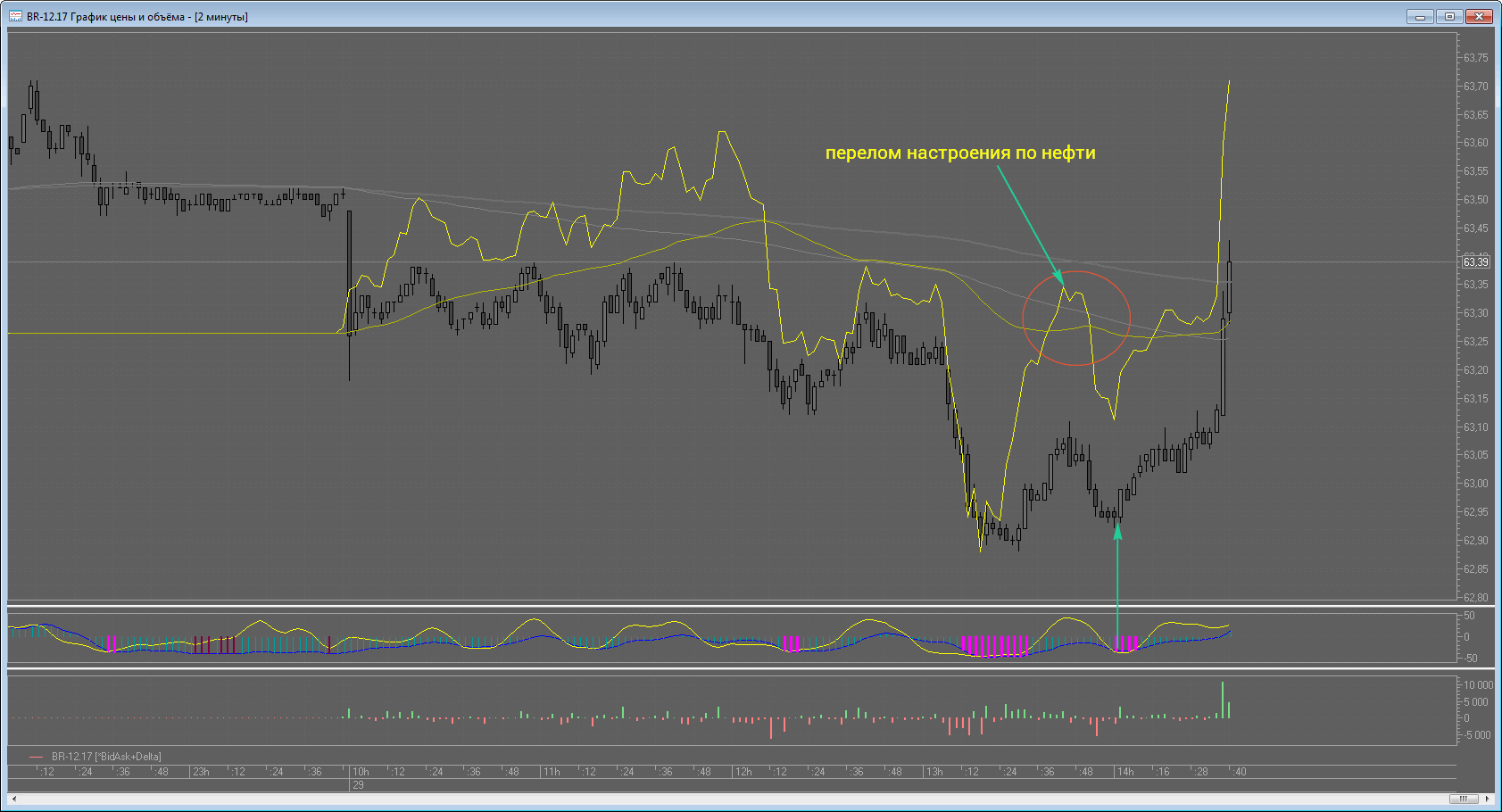Click the horizontal scrollbar right arrow
Image resolution: width=1502 pixels, height=812 pixels.
pyautogui.click(x=1487, y=799)
